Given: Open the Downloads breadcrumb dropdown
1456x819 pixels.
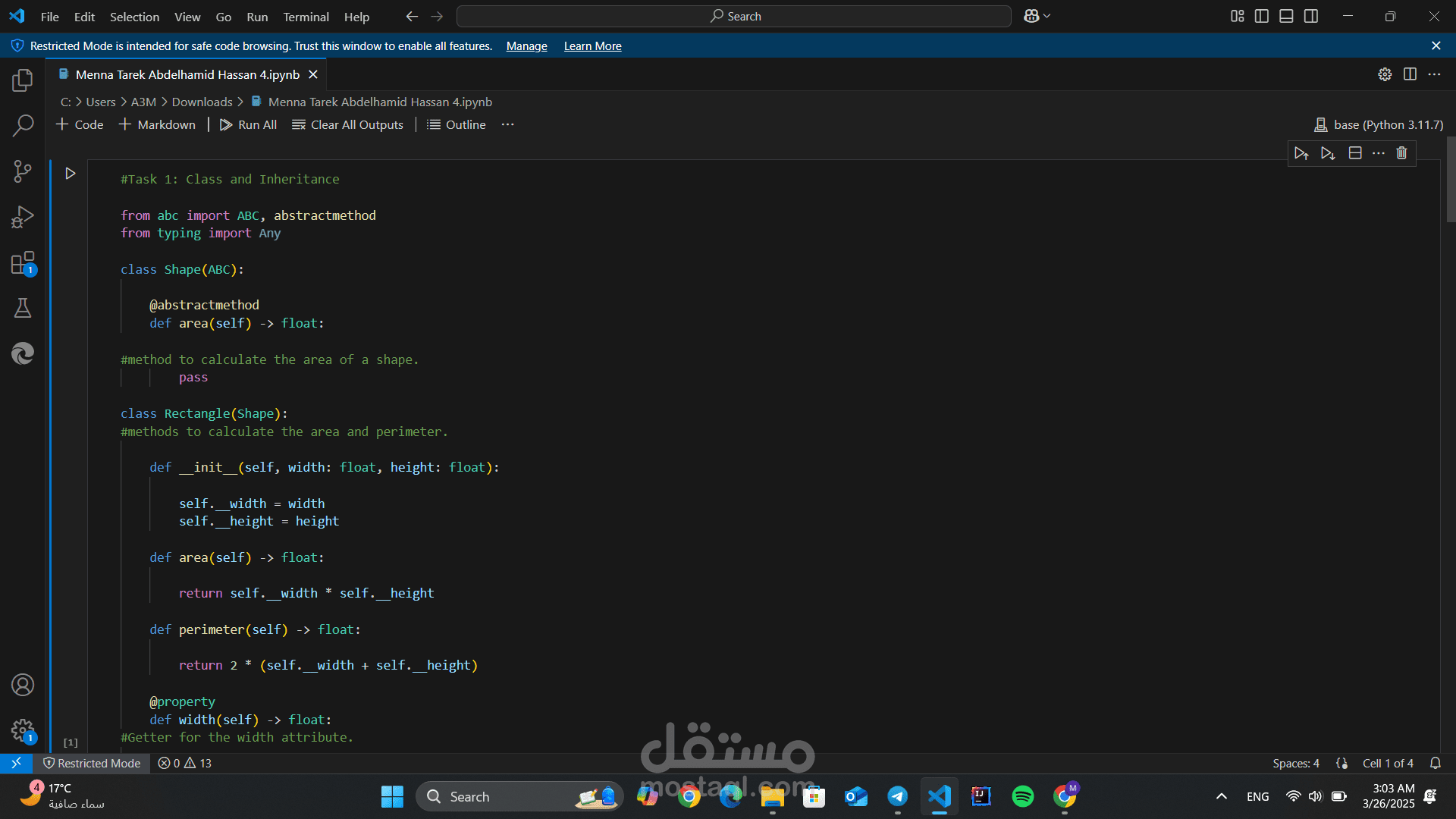Looking at the screenshot, I should tap(202, 102).
